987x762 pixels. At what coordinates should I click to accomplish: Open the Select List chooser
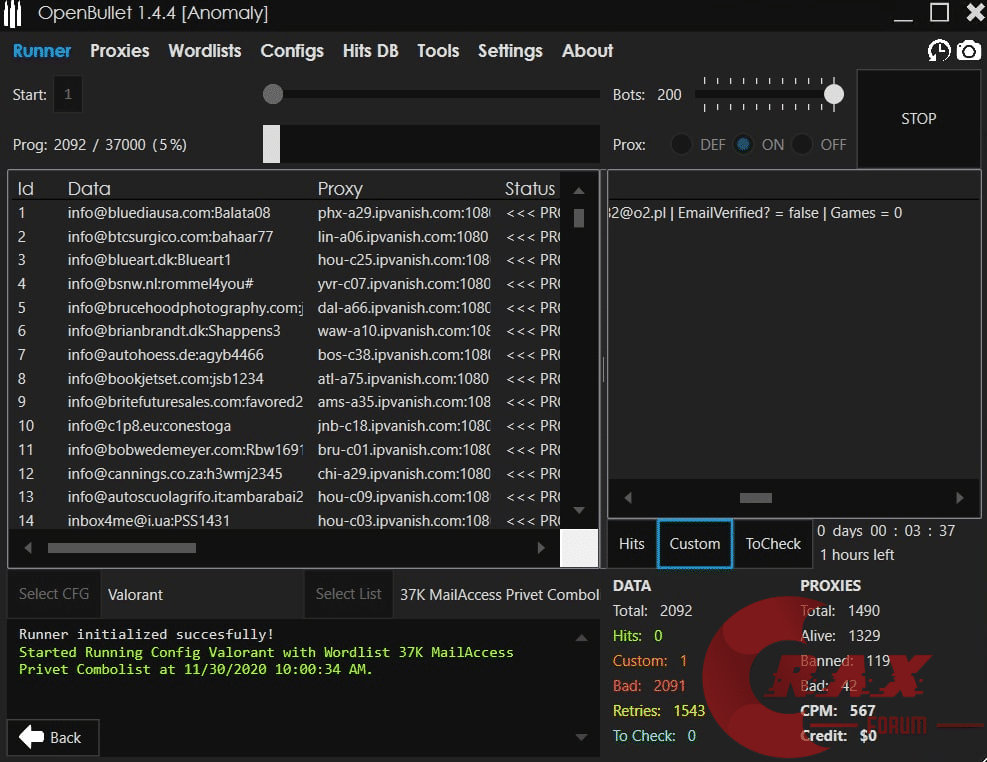pyautogui.click(x=348, y=594)
